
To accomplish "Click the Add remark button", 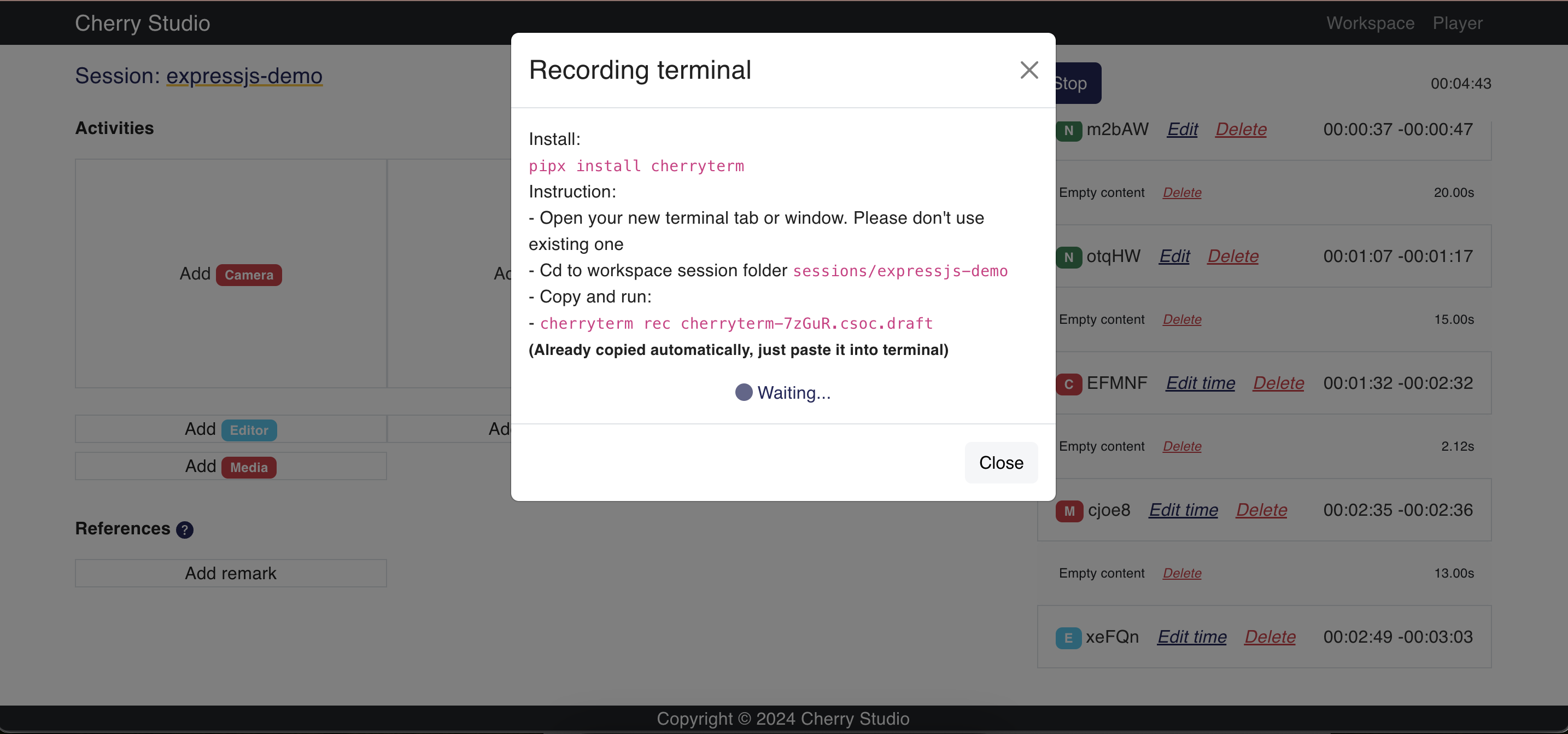I will coord(231,573).
